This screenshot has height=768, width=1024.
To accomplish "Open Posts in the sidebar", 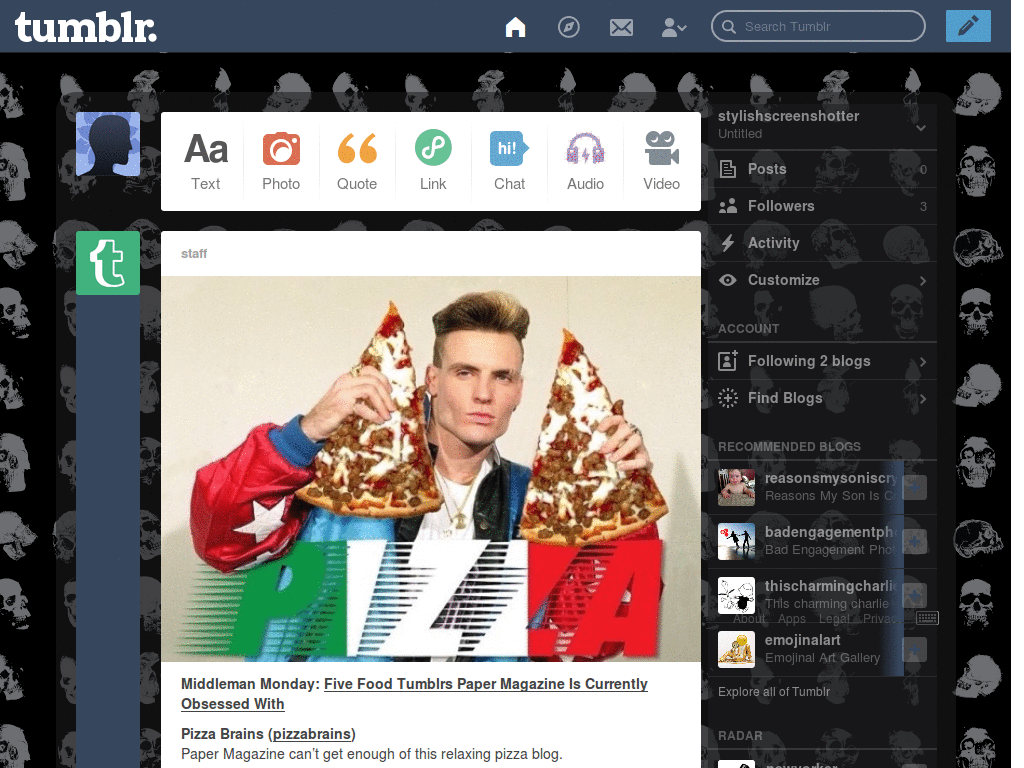I will point(823,169).
